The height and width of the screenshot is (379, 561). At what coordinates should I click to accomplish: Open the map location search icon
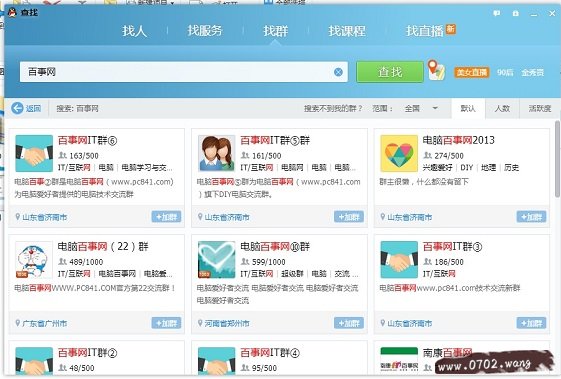coord(436,70)
